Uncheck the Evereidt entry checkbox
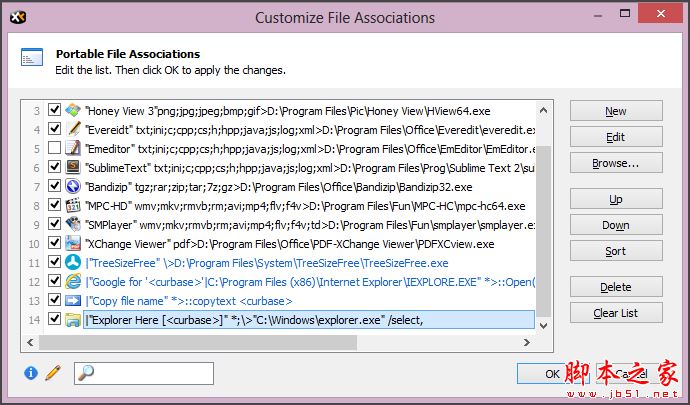 pos(54,129)
